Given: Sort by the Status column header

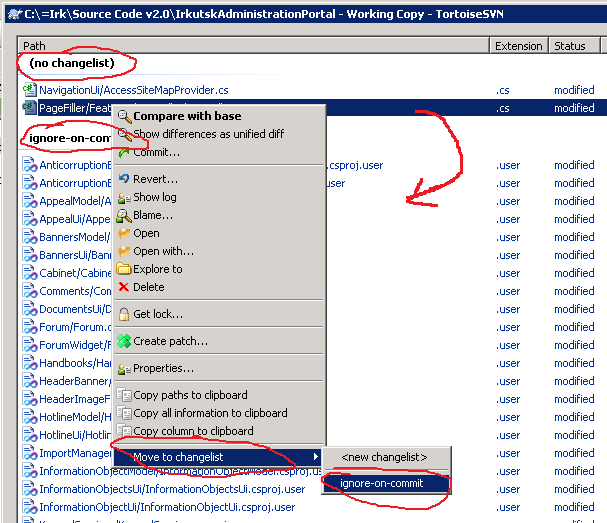Looking at the screenshot, I should [x=574, y=46].
